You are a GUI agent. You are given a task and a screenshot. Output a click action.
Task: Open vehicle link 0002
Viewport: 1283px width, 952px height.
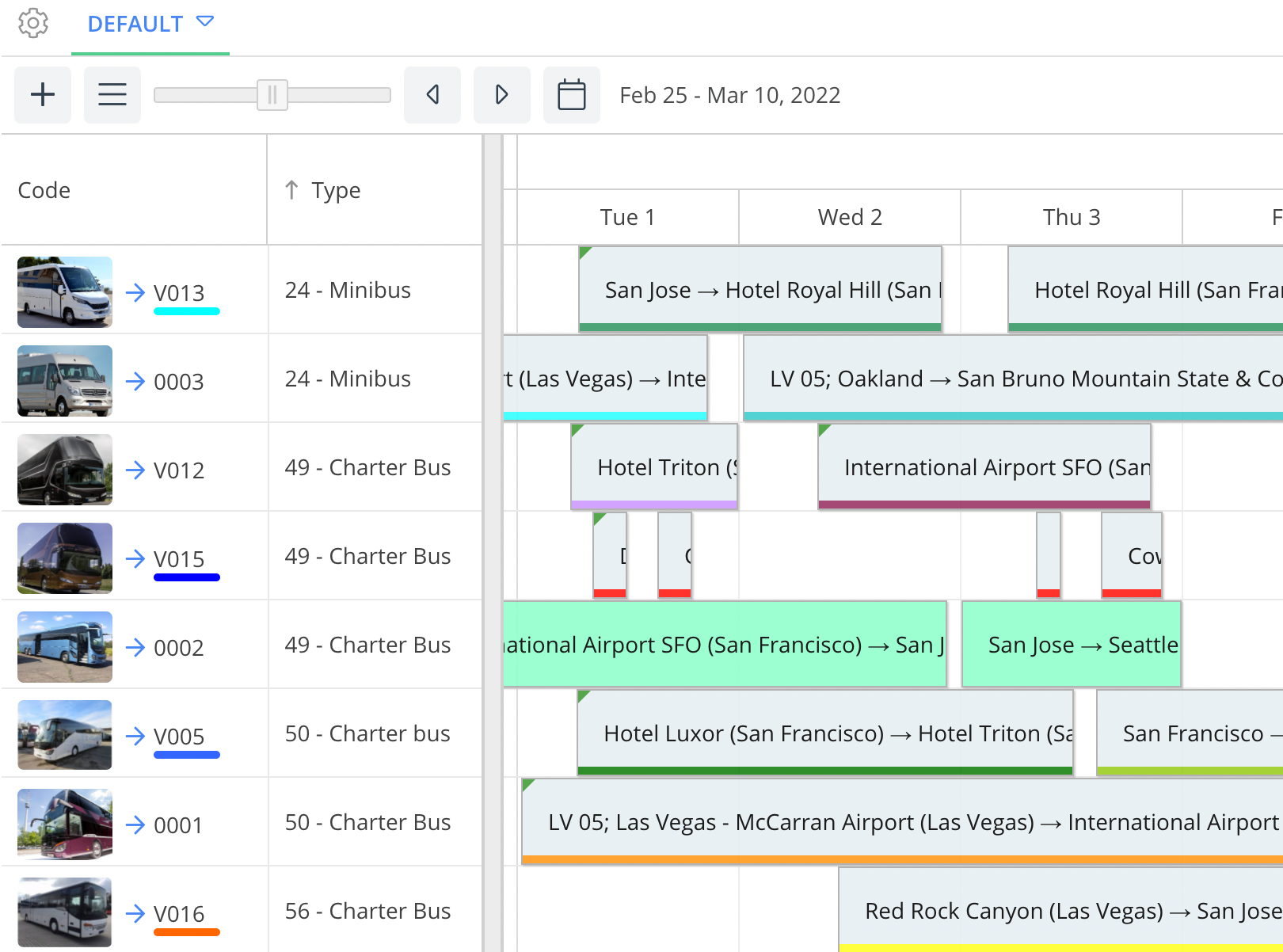pyautogui.click(x=179, y=648)
